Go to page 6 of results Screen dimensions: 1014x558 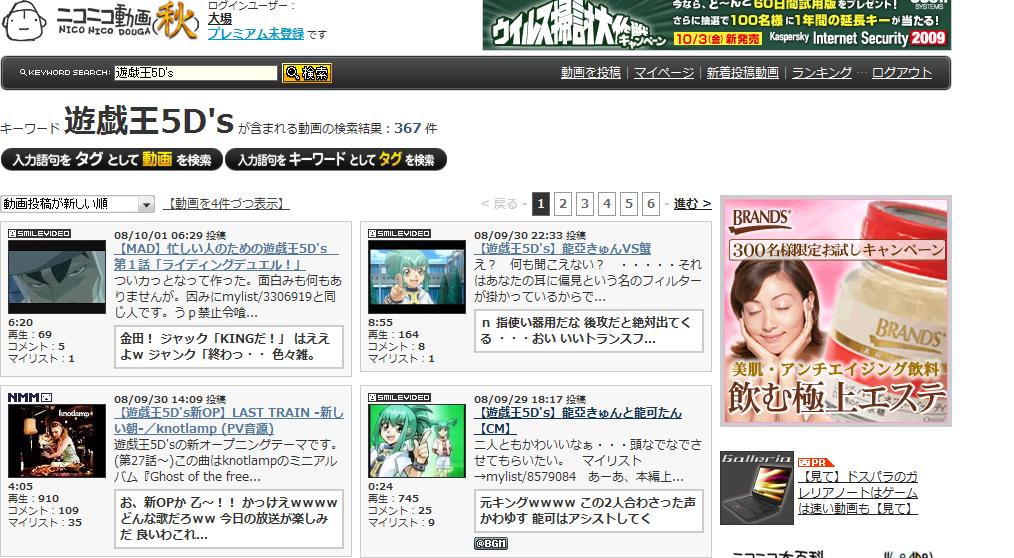(x=651, y=204)
